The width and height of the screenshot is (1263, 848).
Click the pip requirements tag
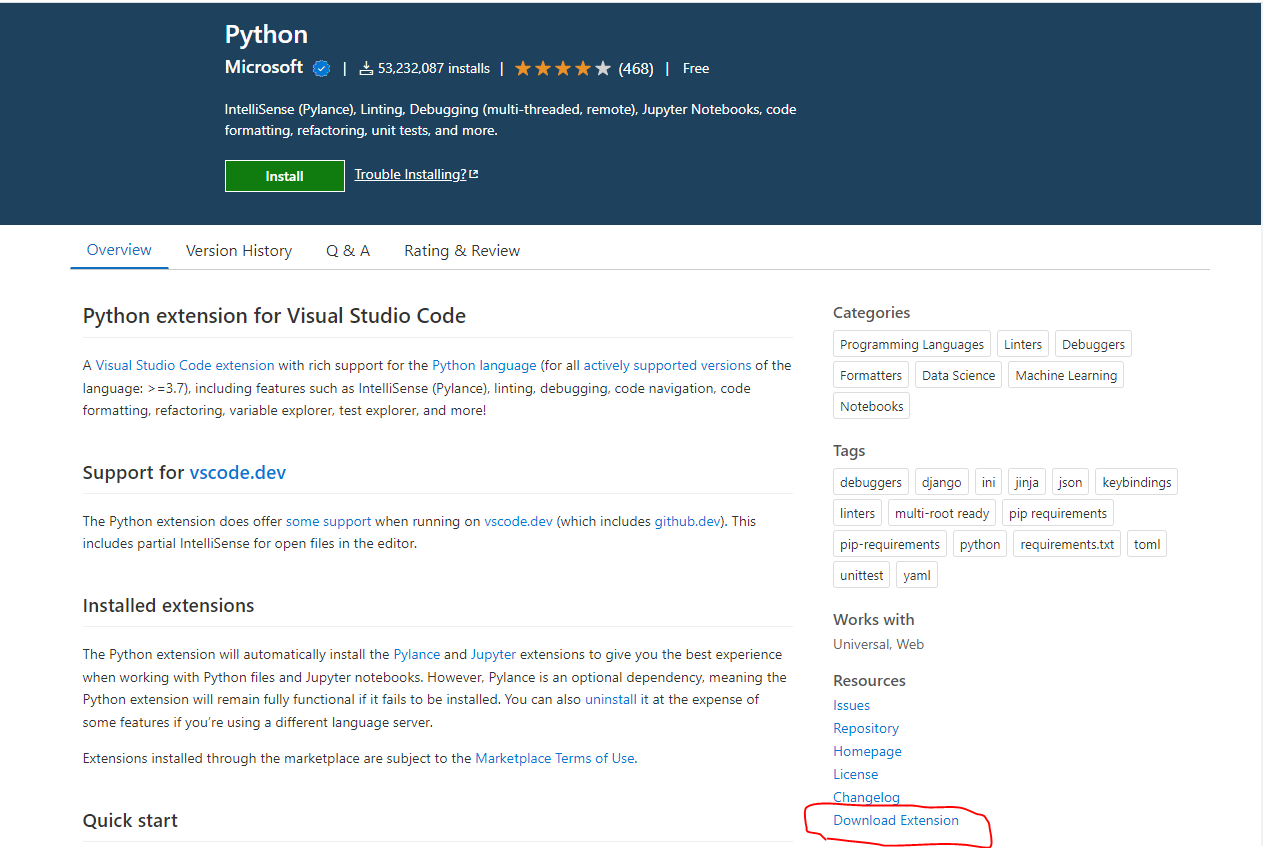(x=1058, y=513)
